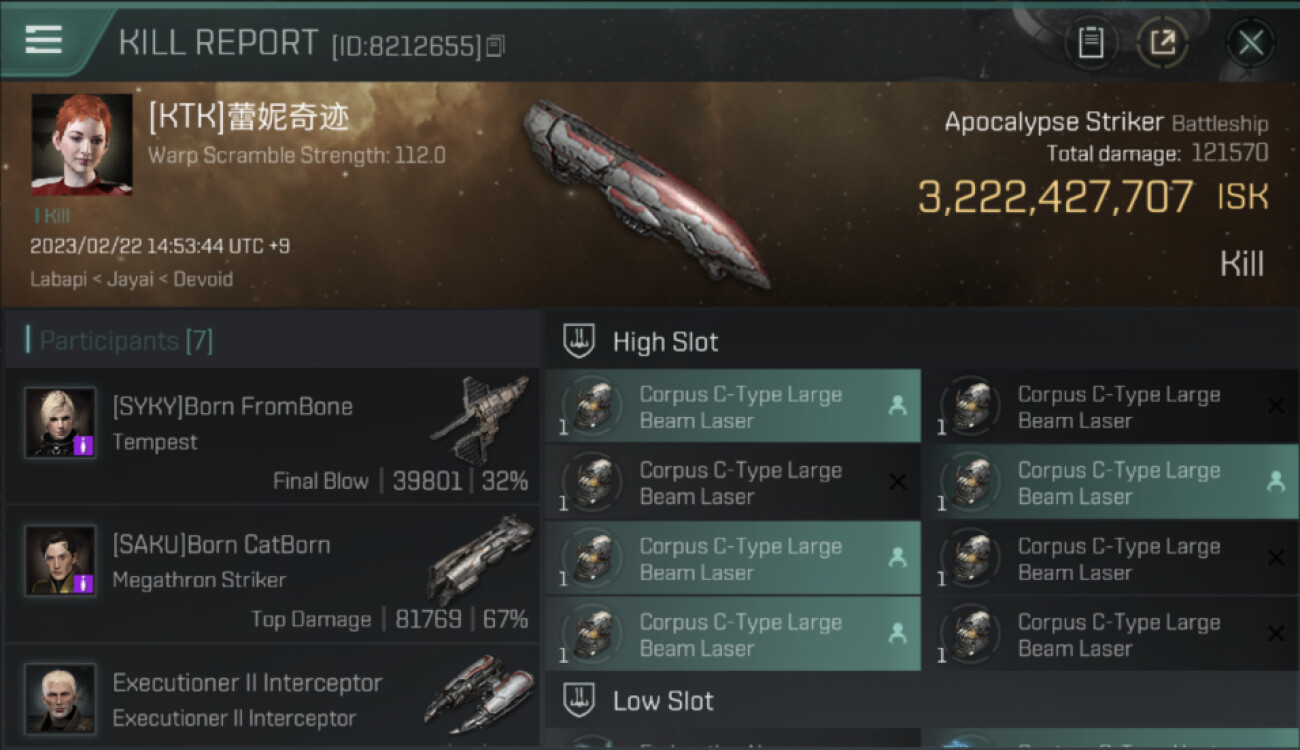Select the Megathron Striker ship icon

point(480,558)
